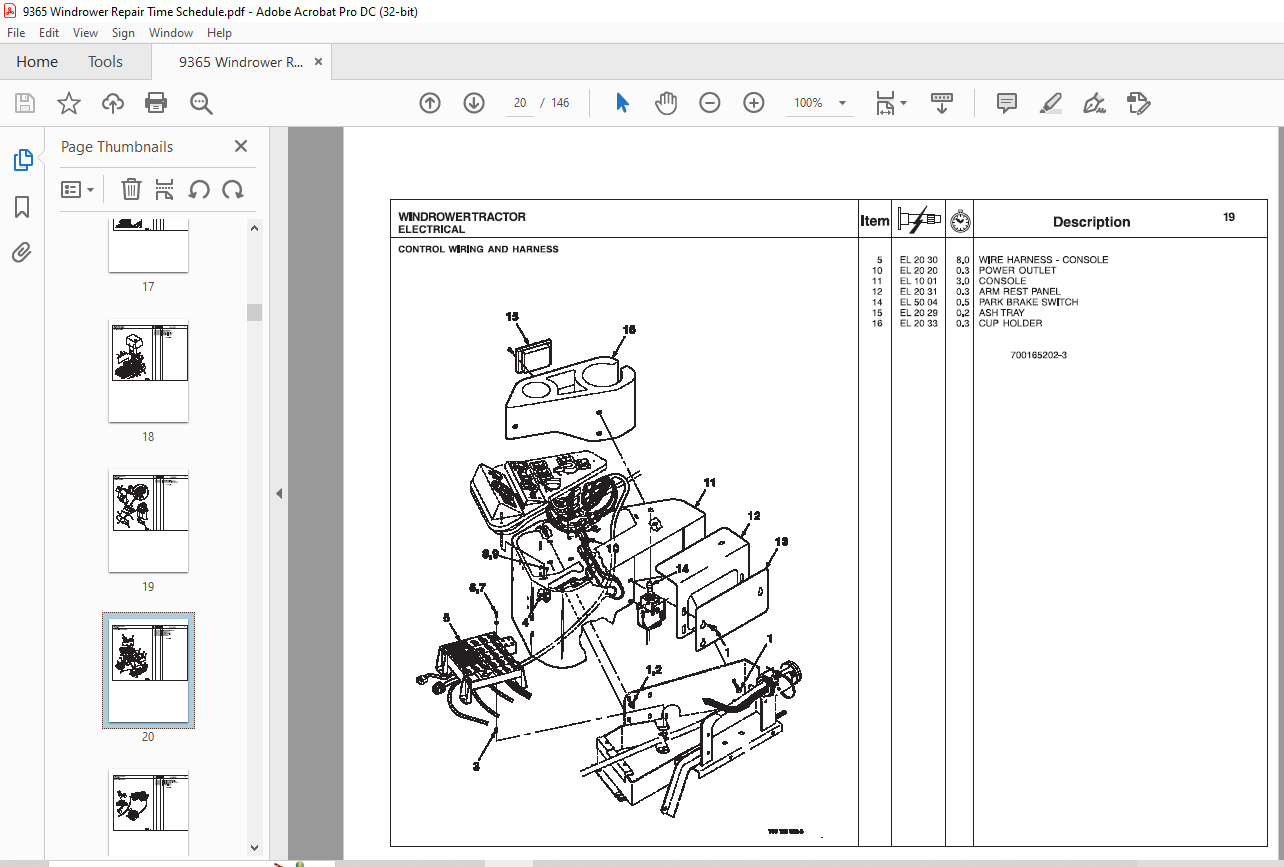The width and height of the screenshot is (1284, 867).
Task: Click part number '700165202-3' text
Action: (1038, 355)
